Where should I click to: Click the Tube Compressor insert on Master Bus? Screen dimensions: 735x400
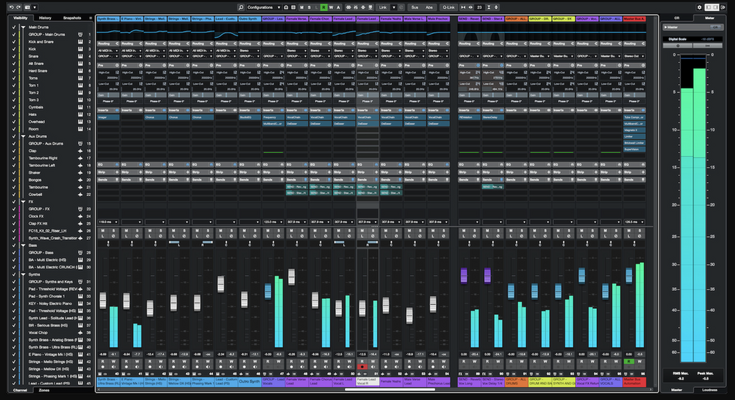click(x=634, y=117)
